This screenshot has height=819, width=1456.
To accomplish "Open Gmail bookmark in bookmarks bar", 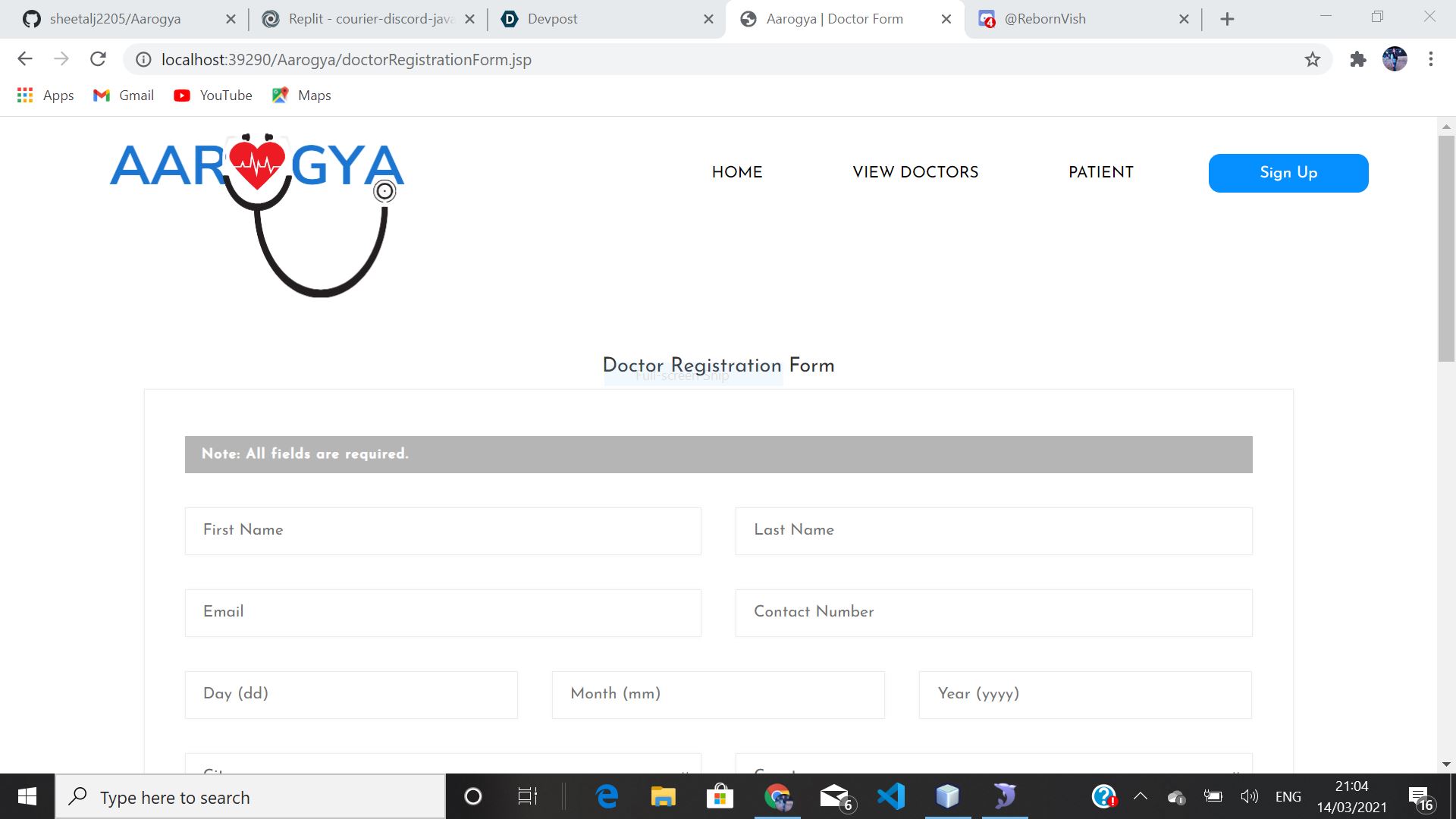I will coord(124,96).
